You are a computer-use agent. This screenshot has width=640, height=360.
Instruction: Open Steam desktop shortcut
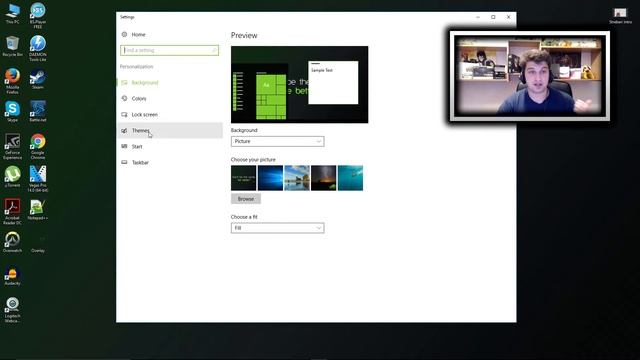[x=38, y=79]
